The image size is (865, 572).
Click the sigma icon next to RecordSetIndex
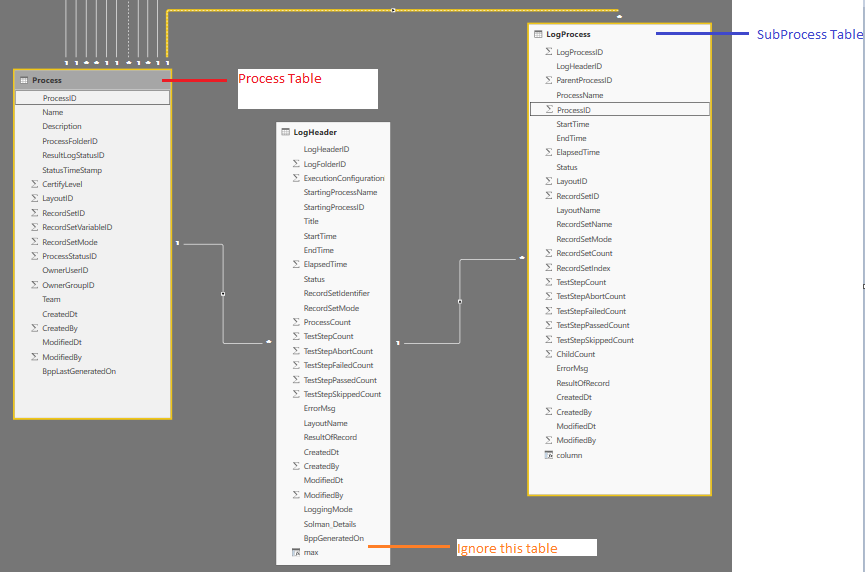pyautogui.click(x=549, y=268)
